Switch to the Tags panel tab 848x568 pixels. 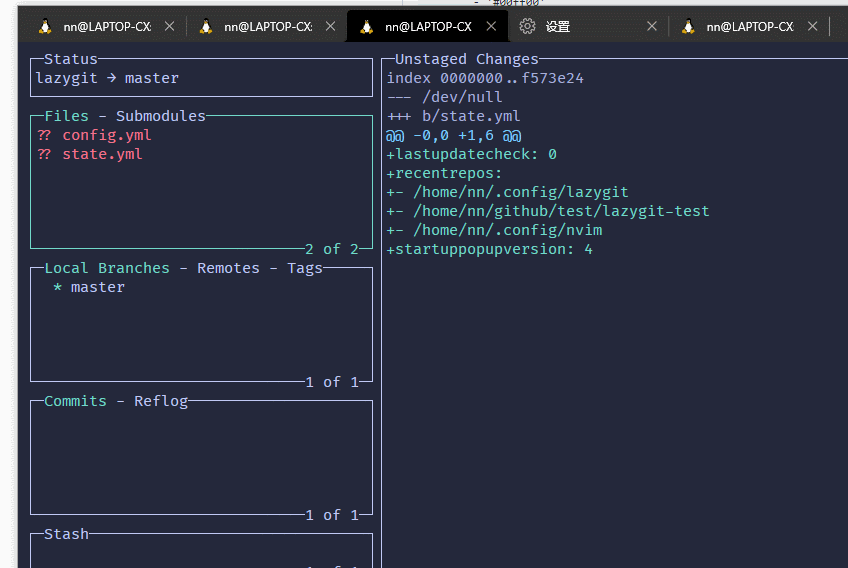304,268
